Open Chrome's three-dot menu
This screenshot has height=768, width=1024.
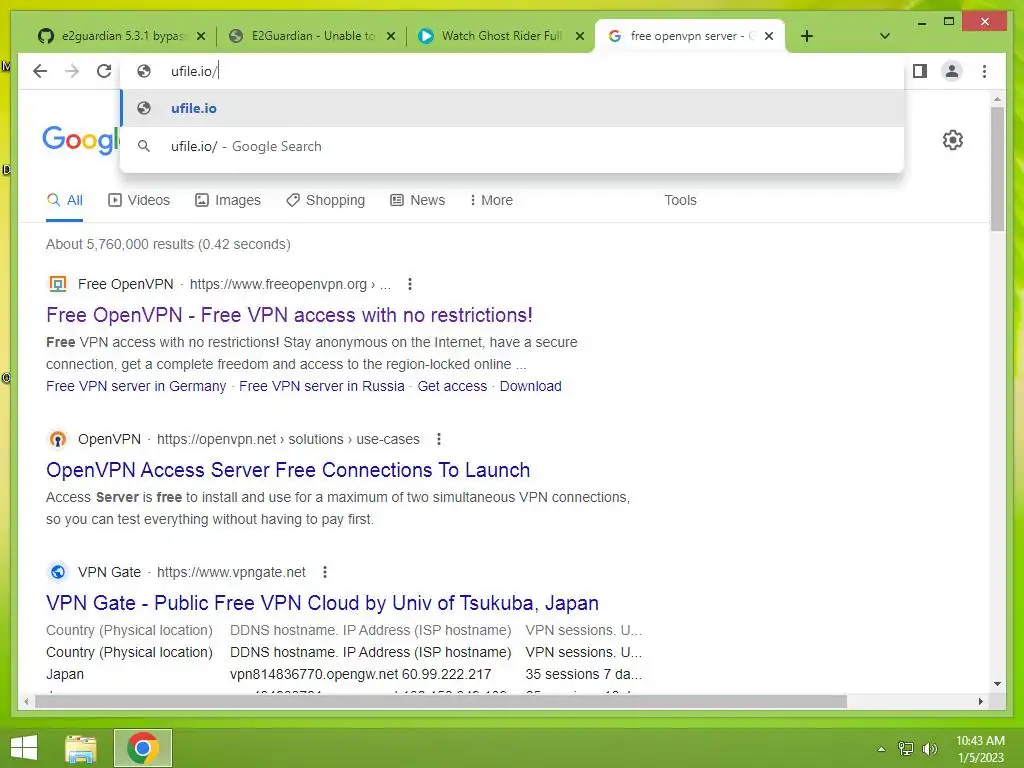[984, 71]
